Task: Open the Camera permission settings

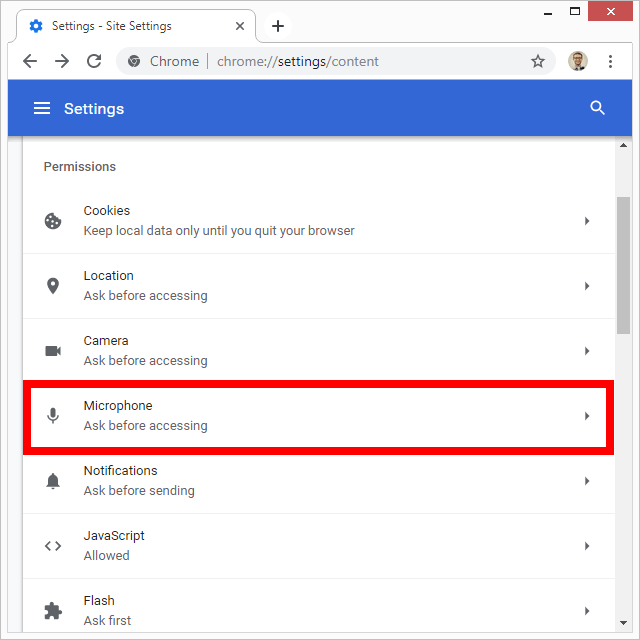Action: tap(319, 351)
